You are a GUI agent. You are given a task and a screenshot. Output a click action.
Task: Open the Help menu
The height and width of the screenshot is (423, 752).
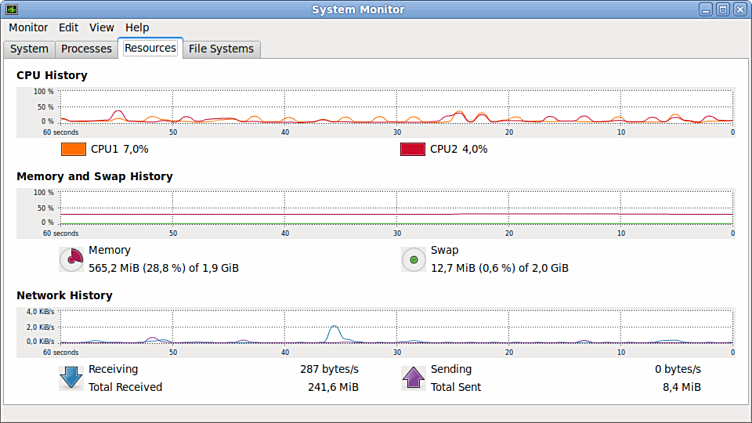[137, 28]
